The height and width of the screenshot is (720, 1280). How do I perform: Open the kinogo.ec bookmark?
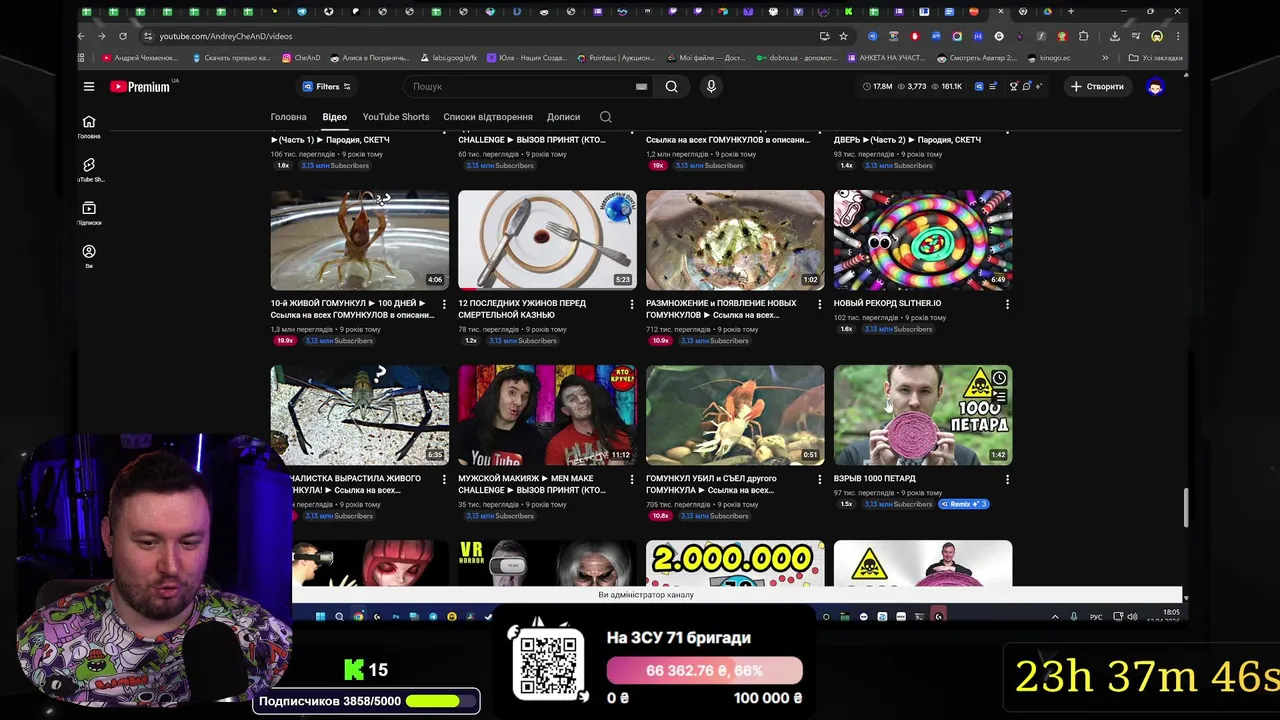point(1048,58)
